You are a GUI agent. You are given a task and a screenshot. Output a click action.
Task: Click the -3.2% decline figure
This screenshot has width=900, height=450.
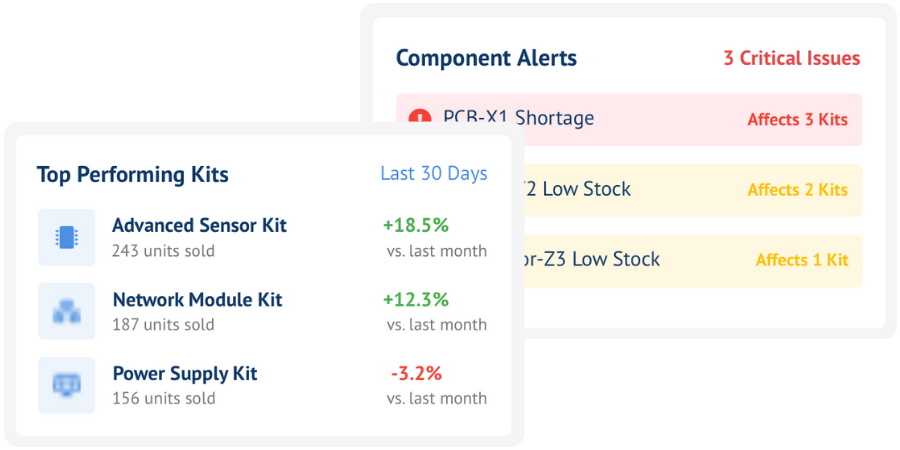(416, 374)
